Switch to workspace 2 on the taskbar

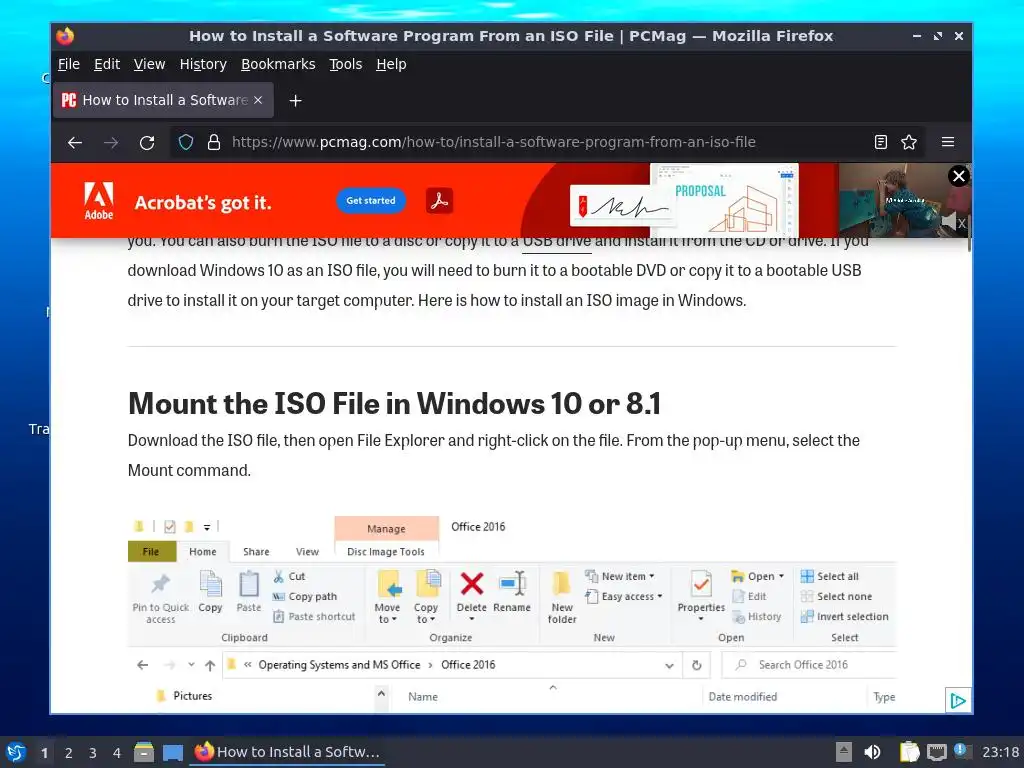pos(69,753)
